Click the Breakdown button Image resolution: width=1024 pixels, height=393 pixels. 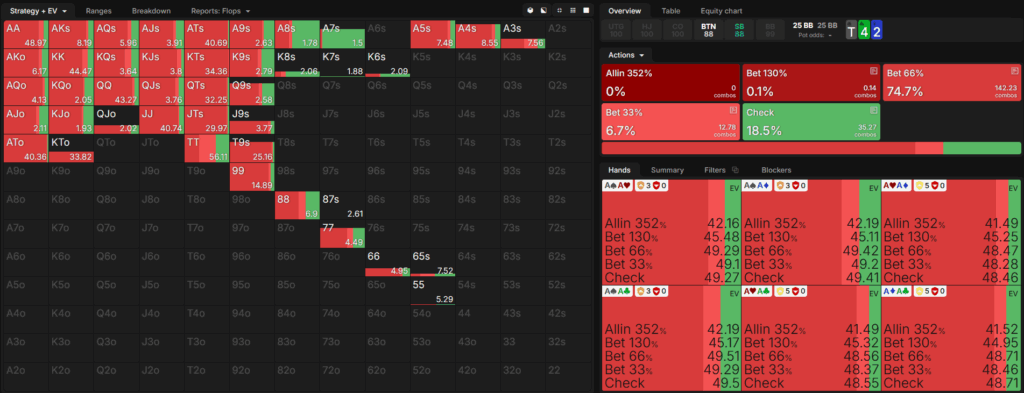click(152, 10)
